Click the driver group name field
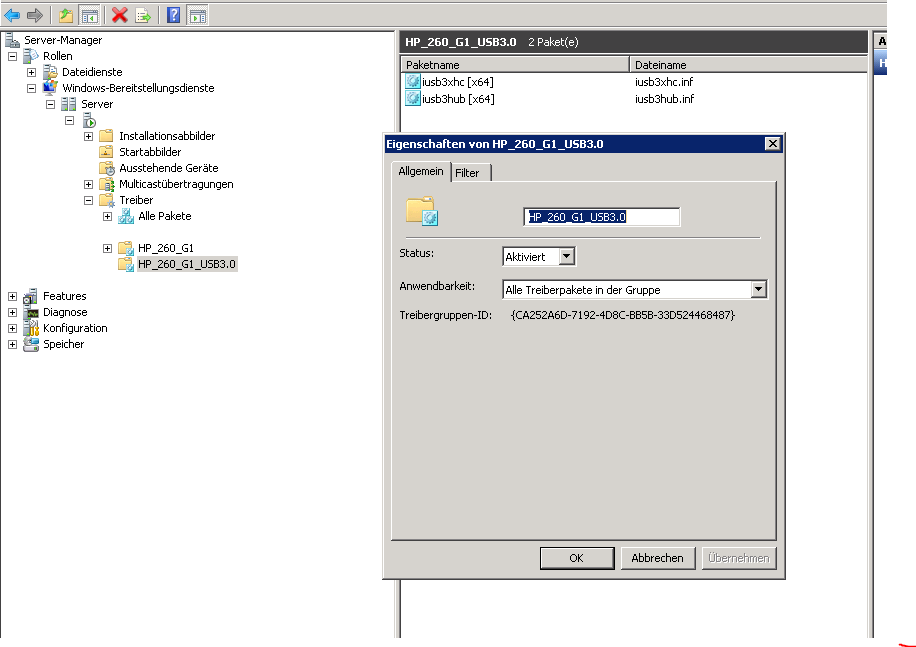916x647 pixels. coord(602,217)
